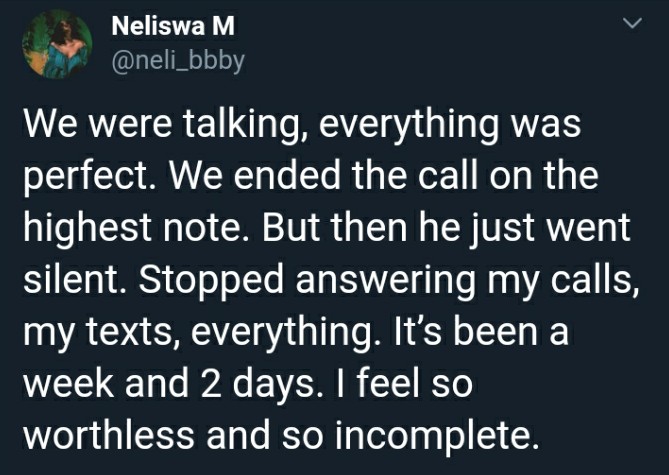Click the letter M in the display name
This screenshot has width=669, height=475.
[x=223, y=26]
